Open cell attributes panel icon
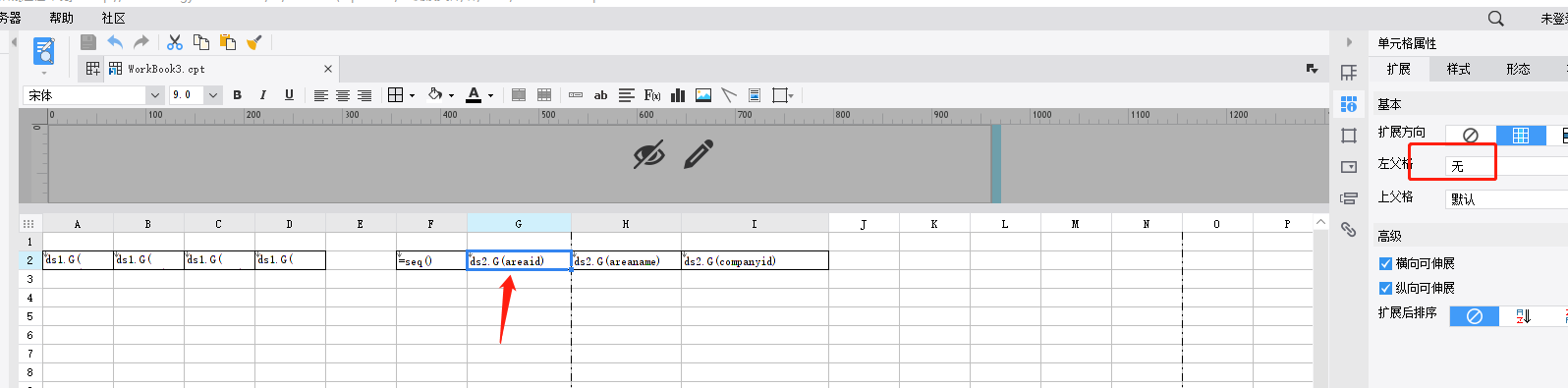The image size is (1568, 388). [x=1349, y=104]
